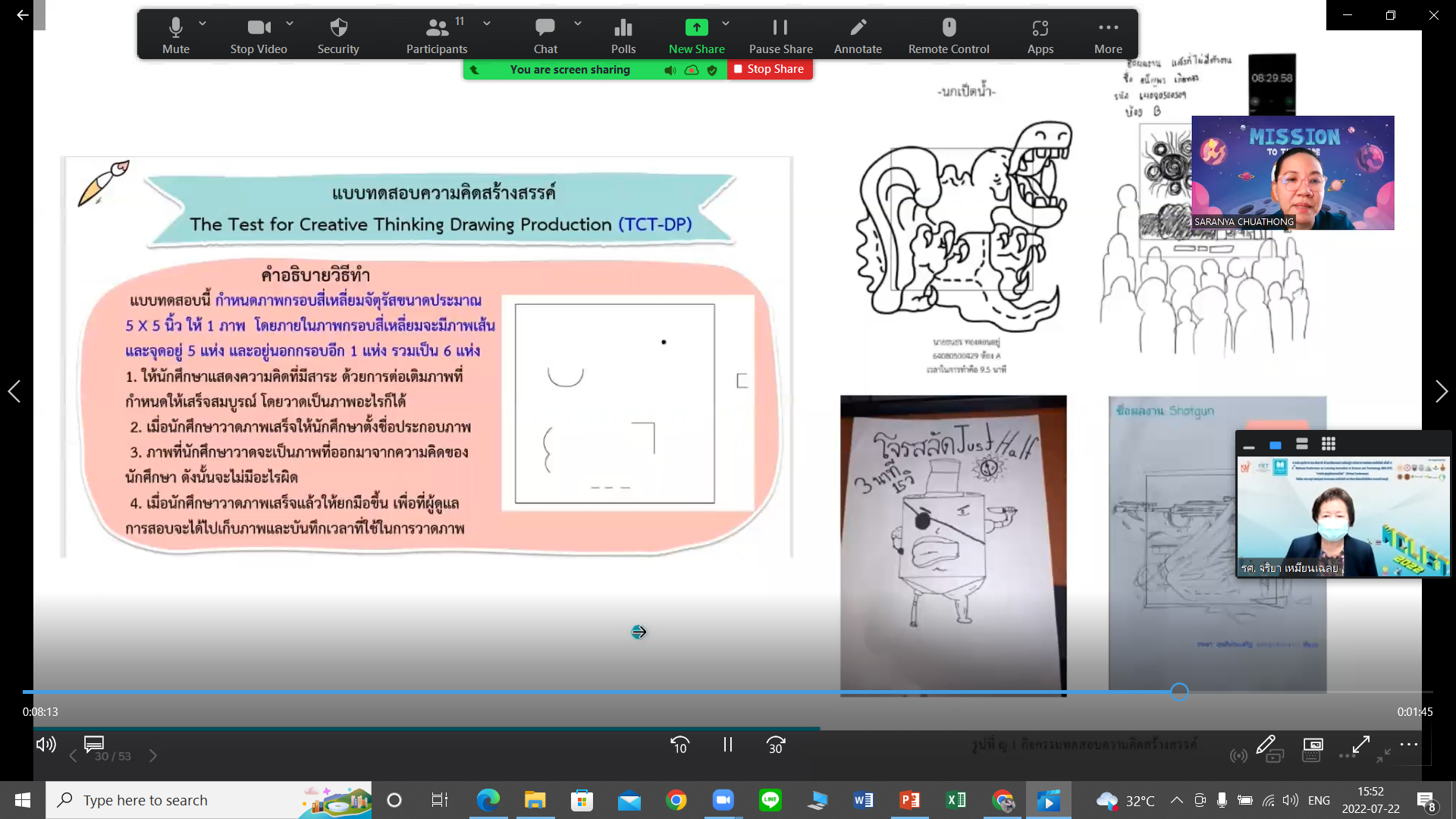Mute the microphone in Zoom toolbar

click(175, 35)
